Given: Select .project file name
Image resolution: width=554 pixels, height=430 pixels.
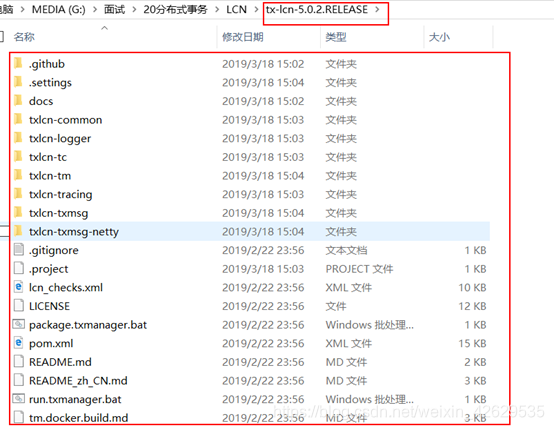Looking at the screenshot, I should coord(49,269).
